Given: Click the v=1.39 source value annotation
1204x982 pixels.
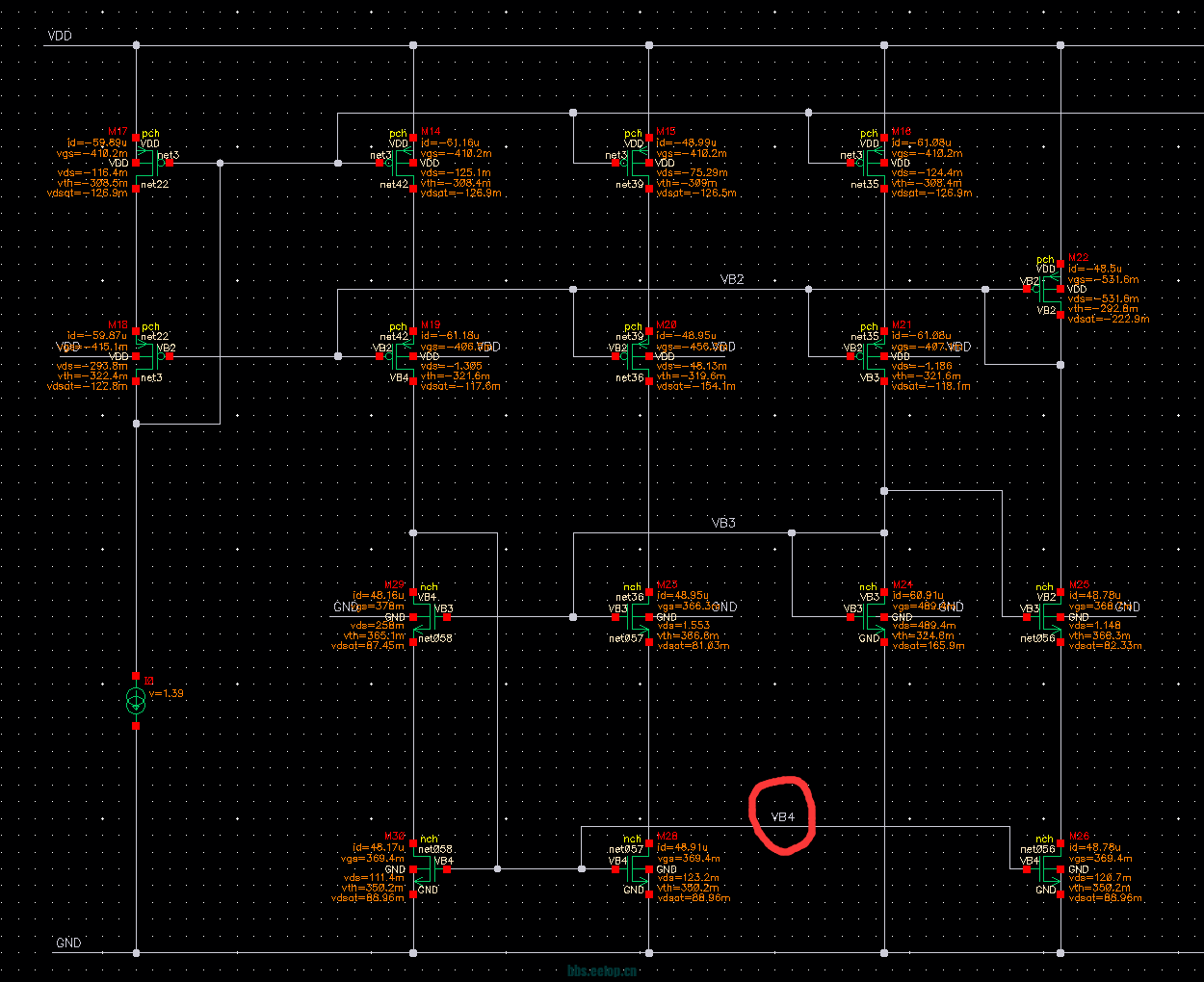Looking at the screenshot, I should click(x=167, y=693).
